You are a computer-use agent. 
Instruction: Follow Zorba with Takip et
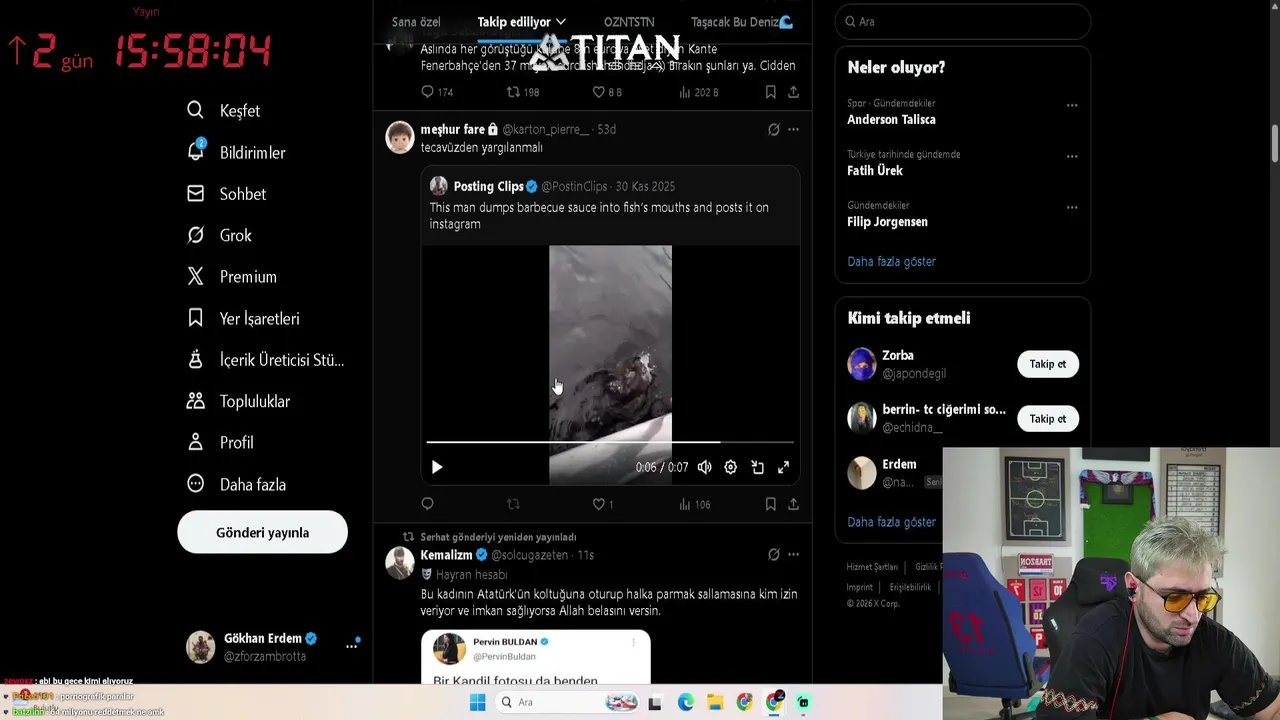[x=1048, y=364]
